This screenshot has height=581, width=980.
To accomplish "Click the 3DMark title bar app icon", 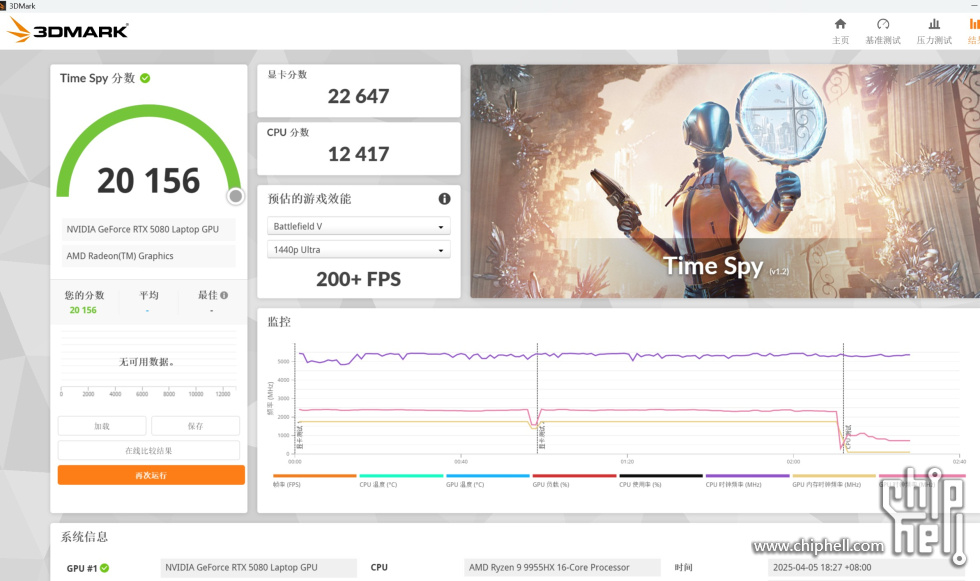I will pyautogui.click(x=3, y=6).
